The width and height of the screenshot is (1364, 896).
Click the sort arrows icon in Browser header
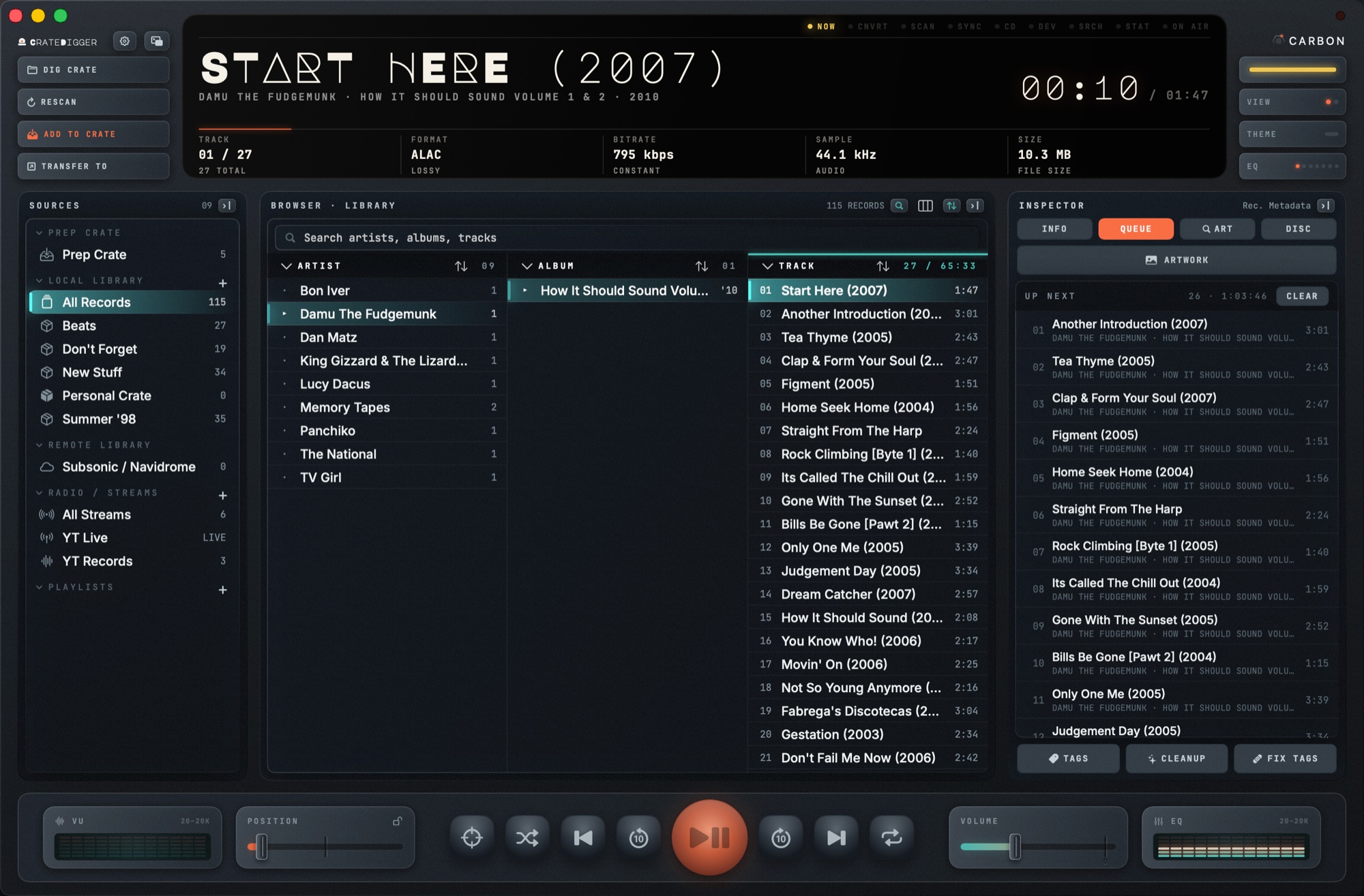click(x=951, y=206)
